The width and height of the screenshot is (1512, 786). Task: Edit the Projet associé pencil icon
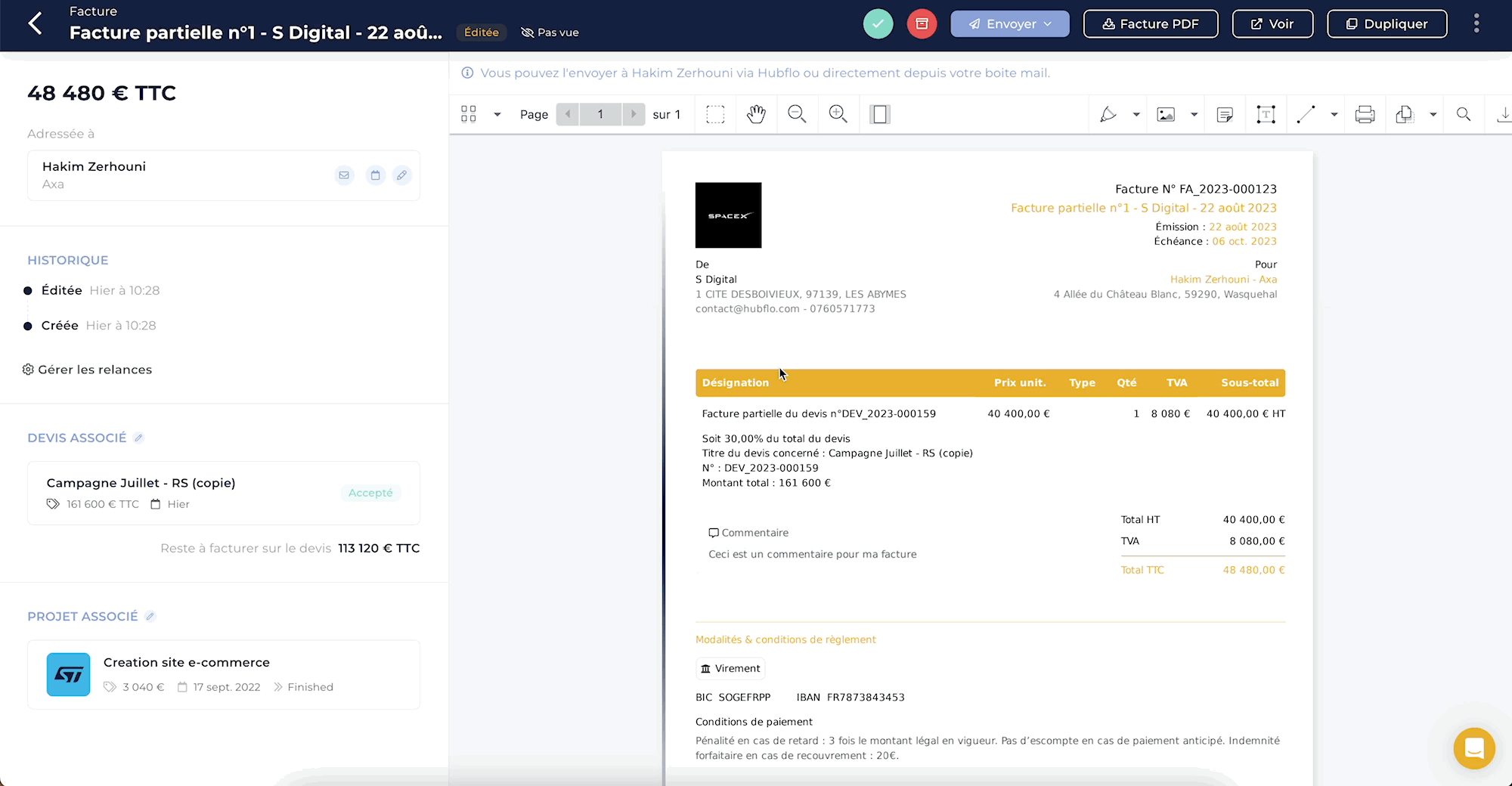coord(150,617)
